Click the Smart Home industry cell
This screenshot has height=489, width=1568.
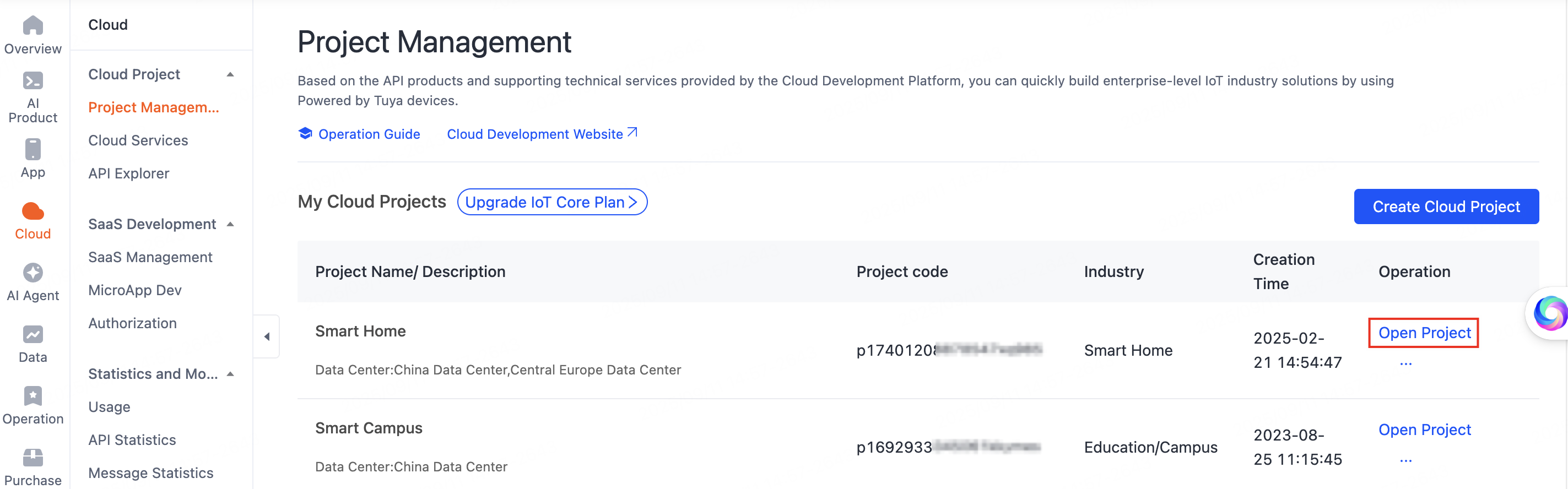click(1128, 350)
